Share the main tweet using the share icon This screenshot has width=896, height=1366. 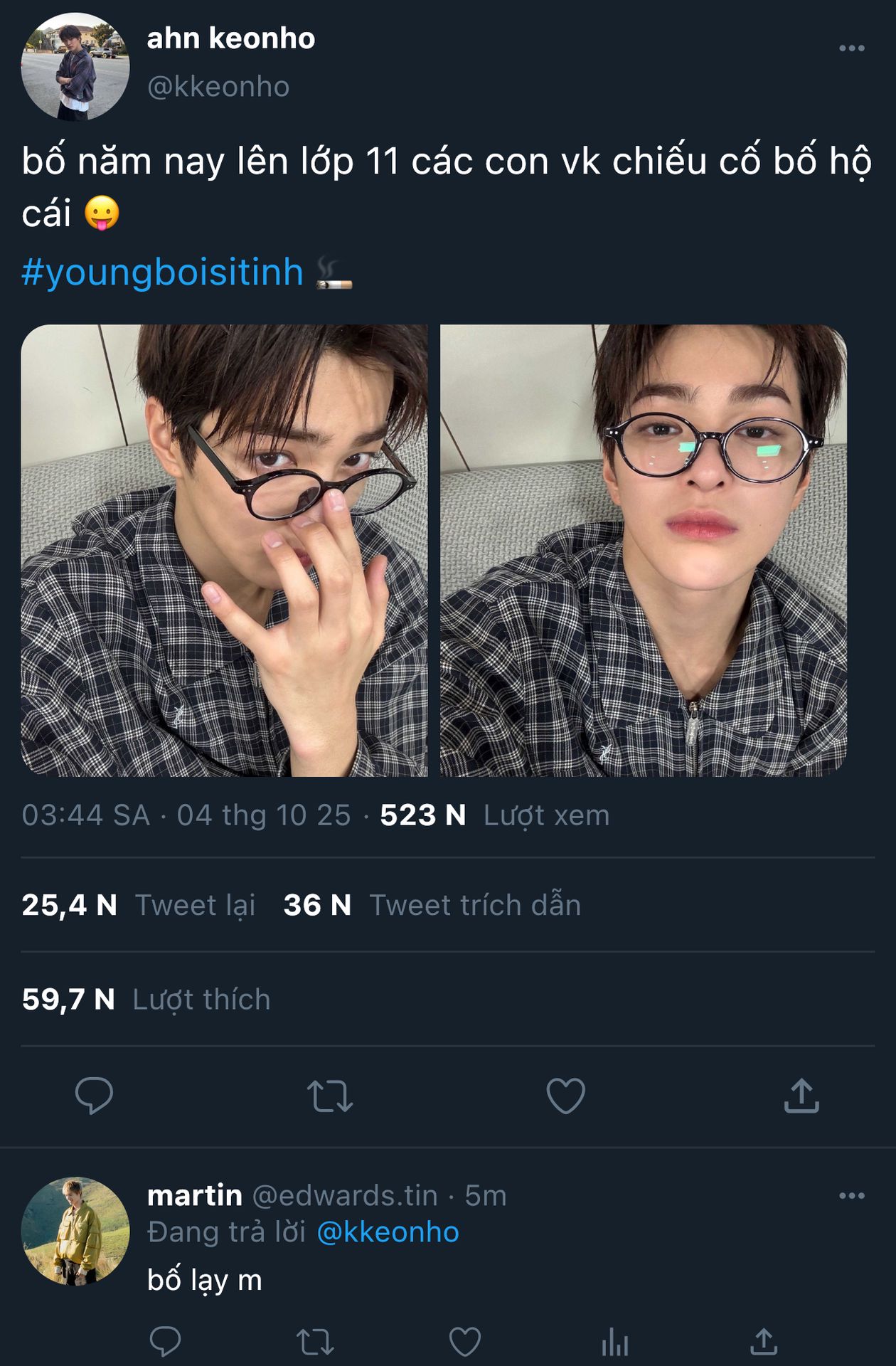[801, 1096]
